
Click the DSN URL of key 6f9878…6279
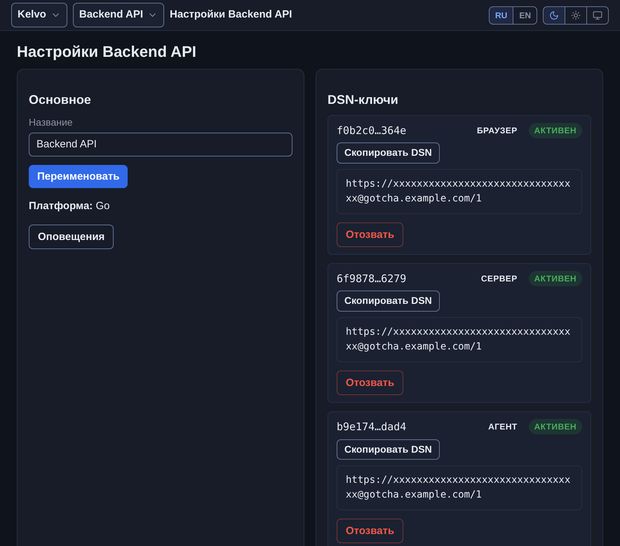point(459,339)
